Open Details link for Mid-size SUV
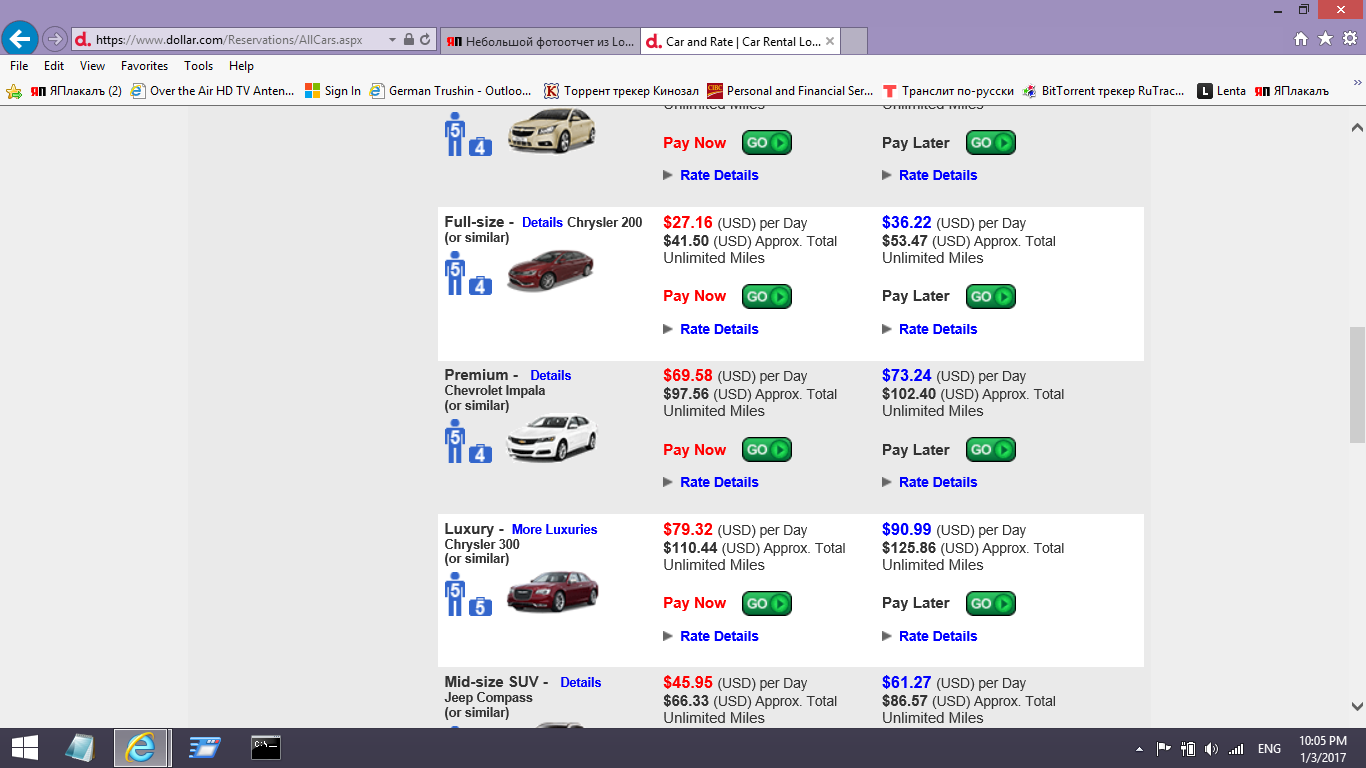 581,683
